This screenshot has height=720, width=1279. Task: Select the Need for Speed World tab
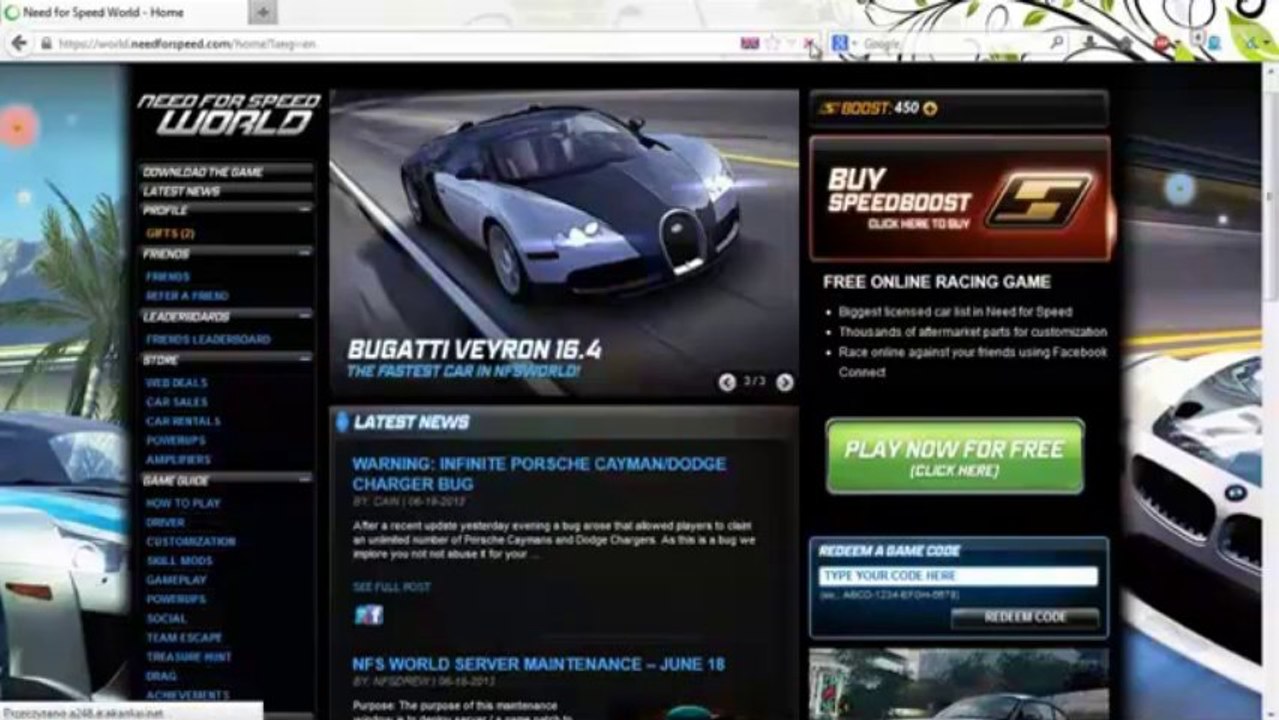(x=123, y=12)
